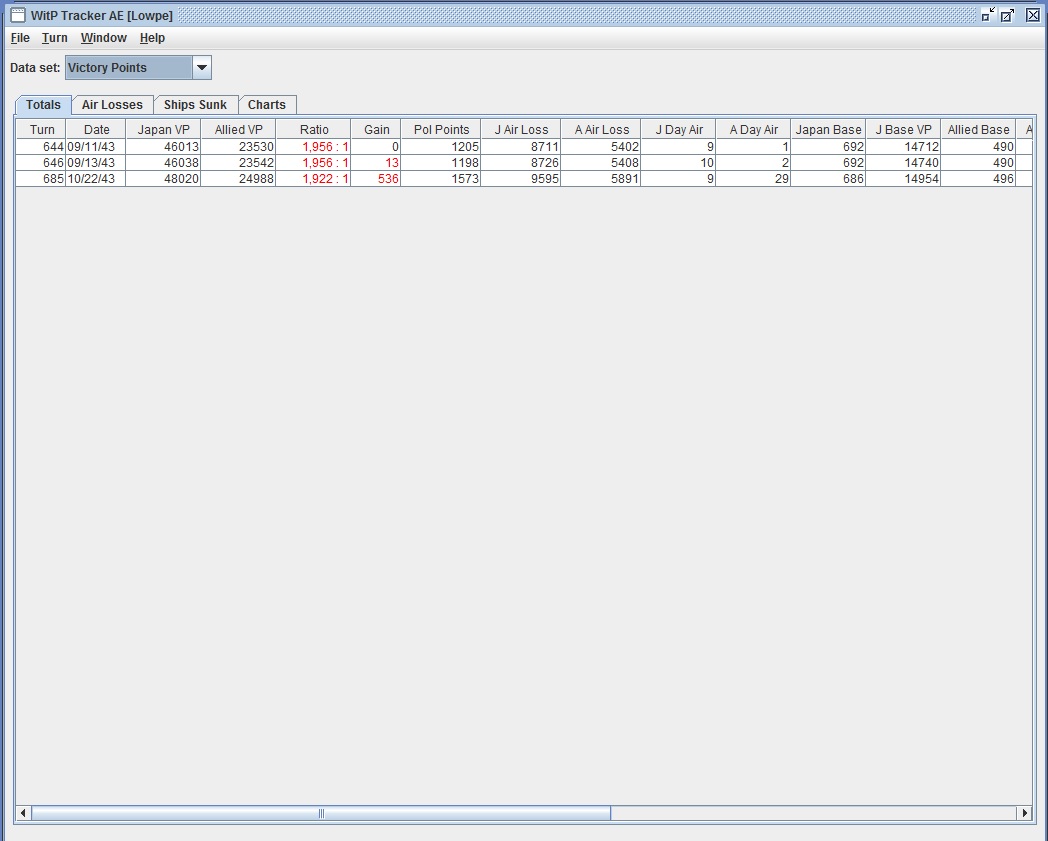Click the Gain column header
This screenshot has height=841, width=1048.
pyautogui.click(x=376, y=130)
